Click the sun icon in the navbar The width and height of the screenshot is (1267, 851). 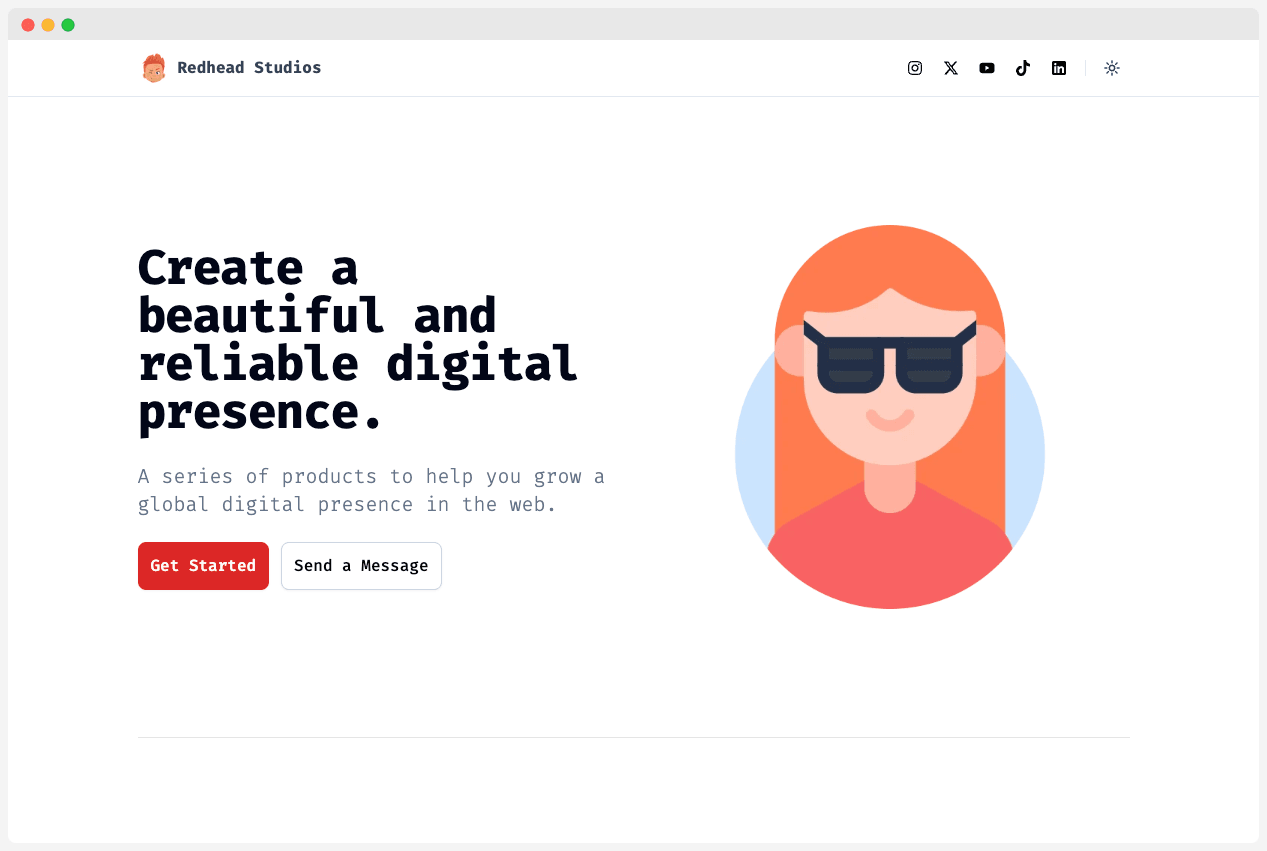click(x=1111, y=68)
